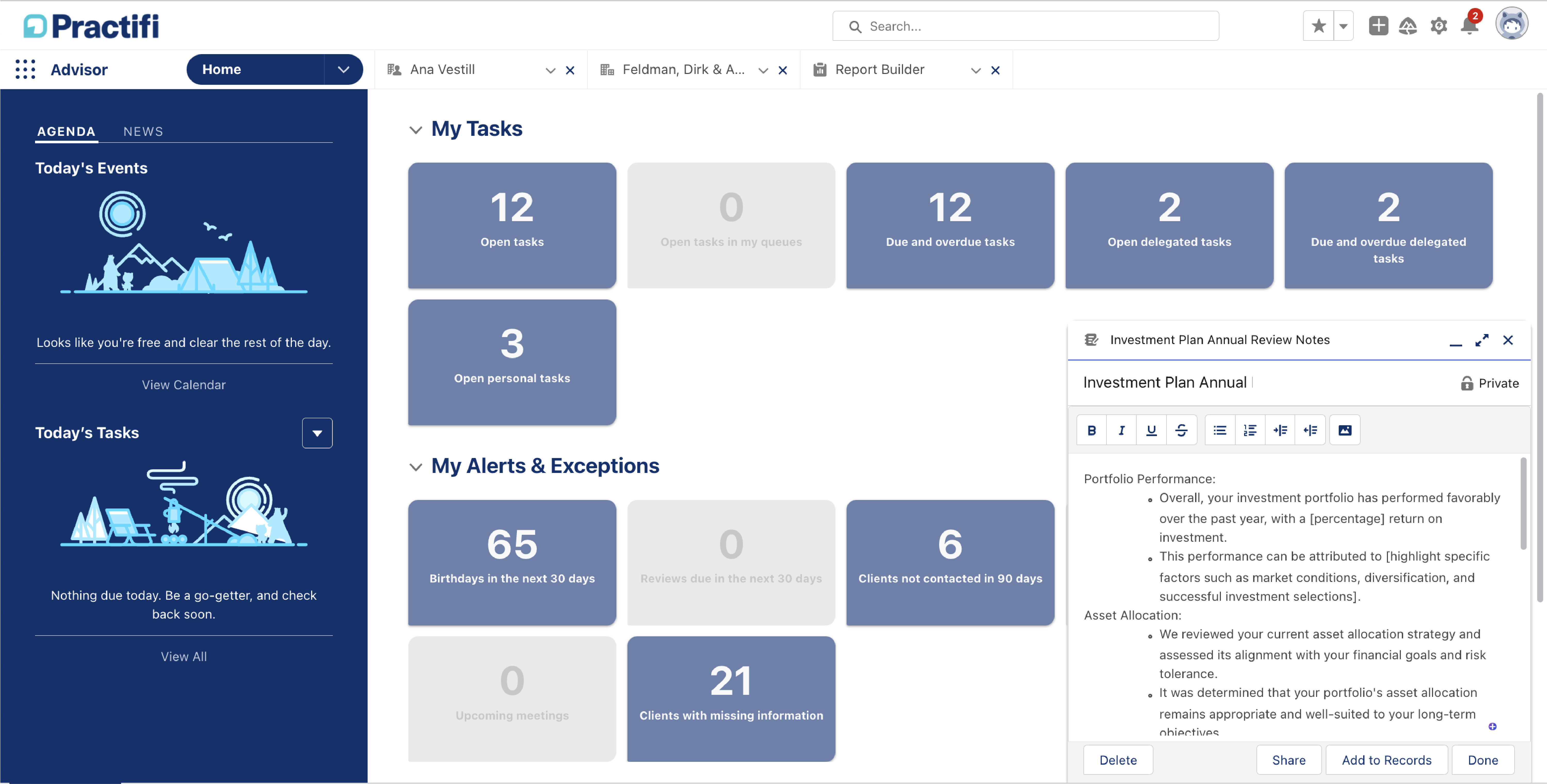
Task: Open global actions plus icon
Action: (1378, 26)
